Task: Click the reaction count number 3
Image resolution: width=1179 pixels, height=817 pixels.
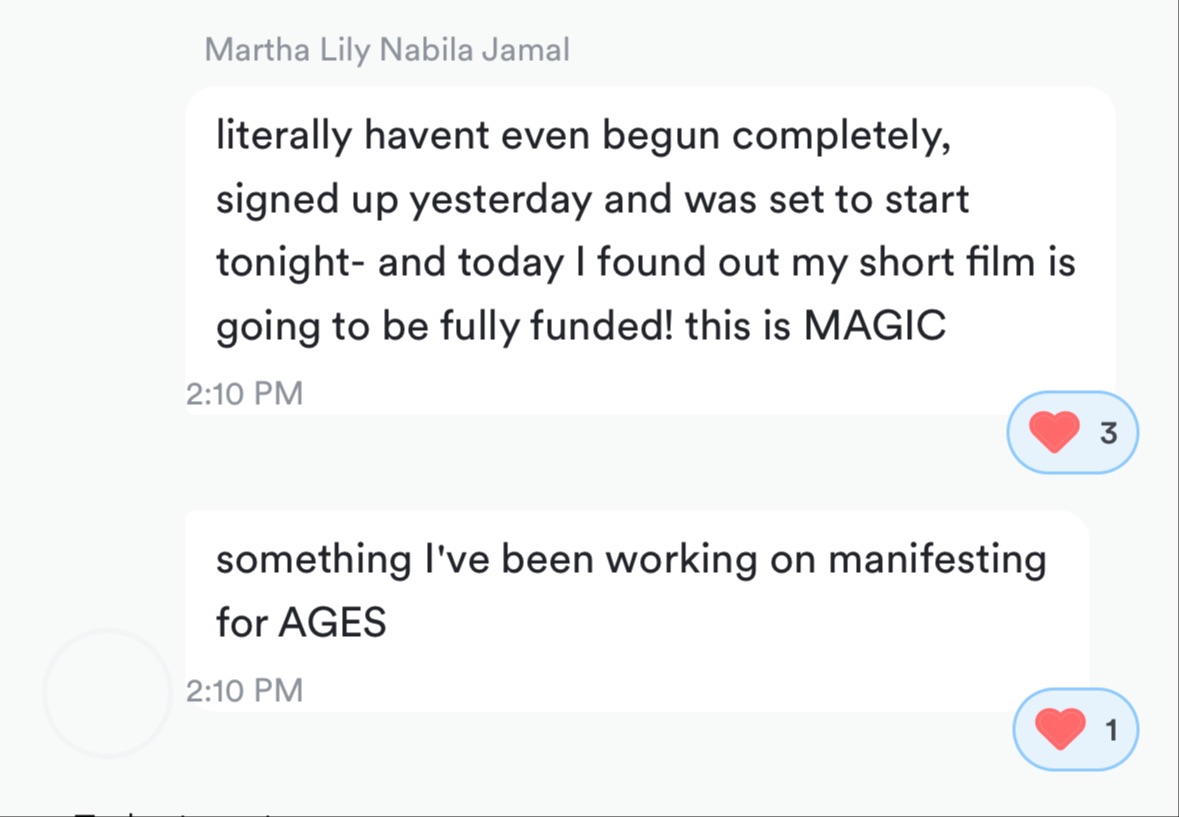Action: (1108, 433)
